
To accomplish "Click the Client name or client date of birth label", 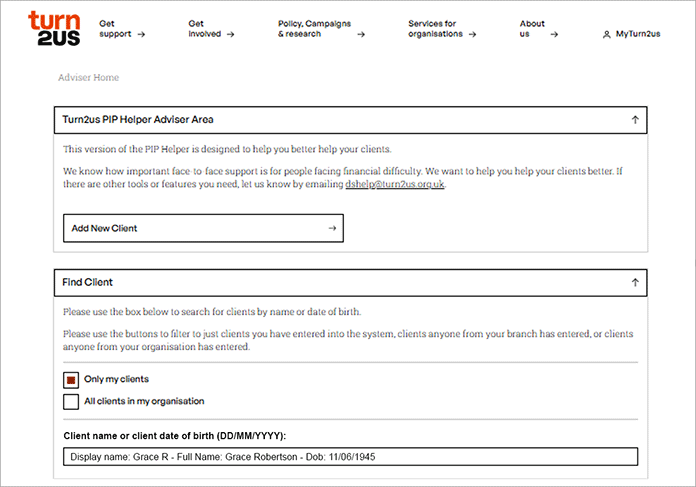I will [x=175, y=436].
